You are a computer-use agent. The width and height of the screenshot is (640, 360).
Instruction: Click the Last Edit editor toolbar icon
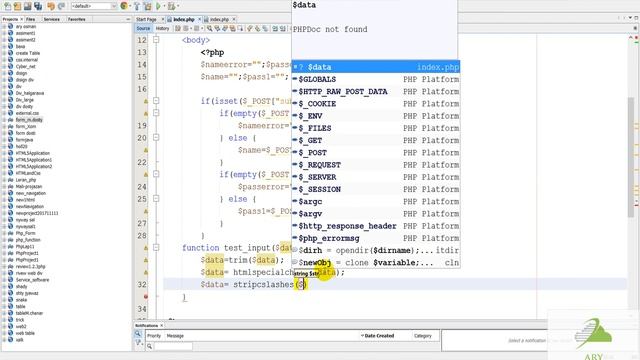pos(178,28)
